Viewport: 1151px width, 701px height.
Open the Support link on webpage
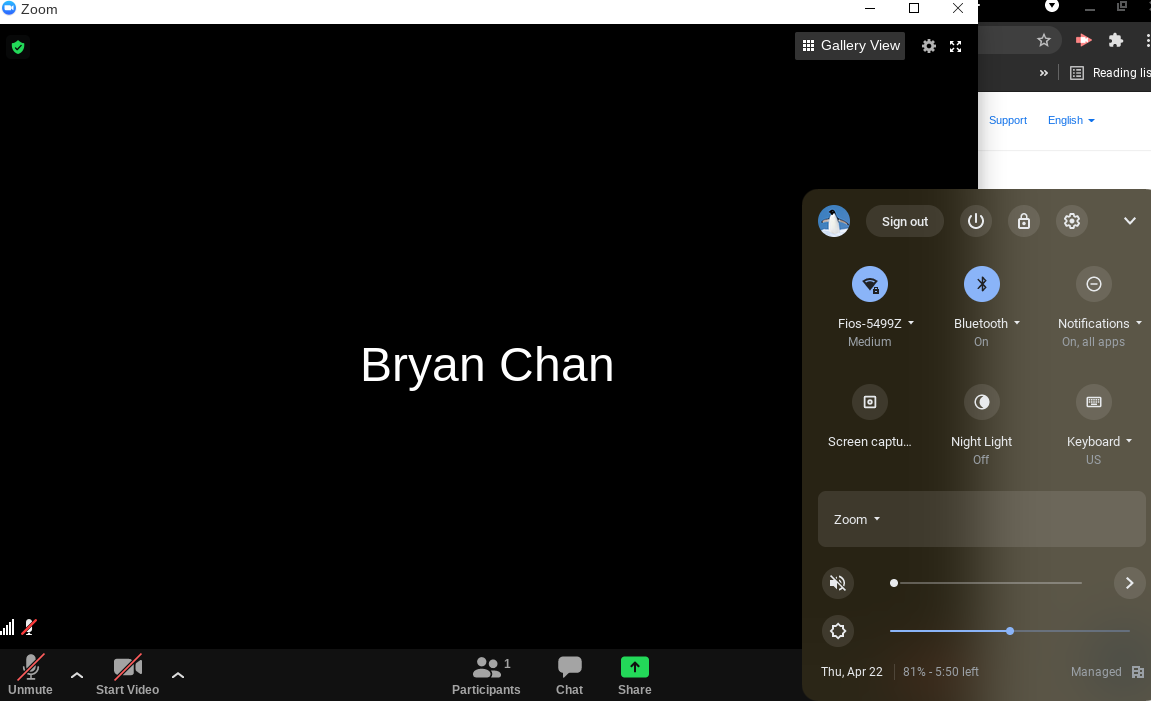tap(1008, 120)
